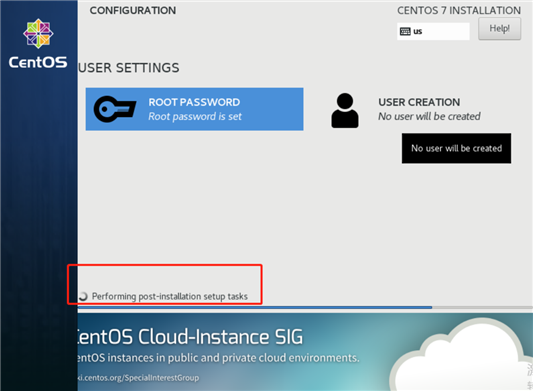Click the user creation person icon

345,110
